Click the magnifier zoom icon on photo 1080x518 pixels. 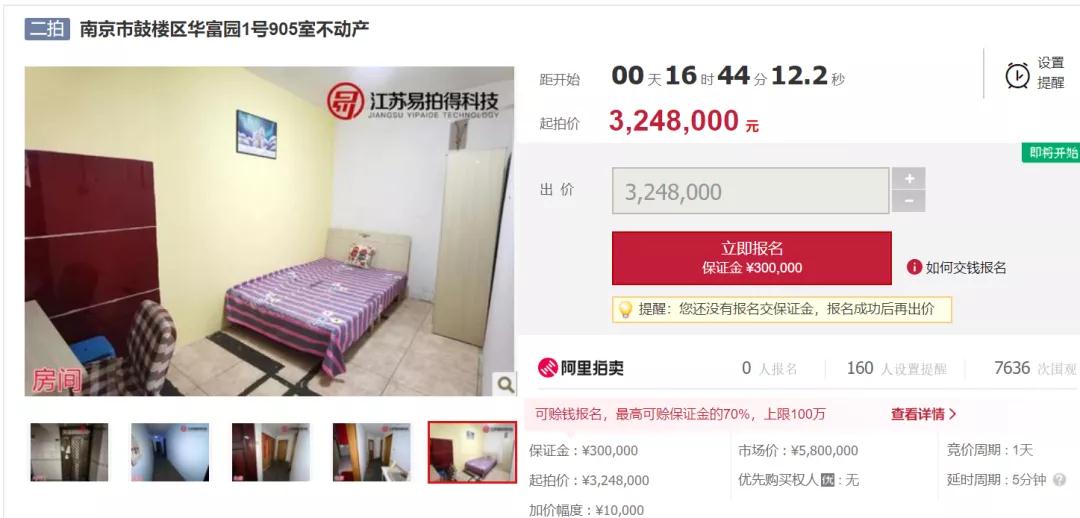(506, 384)
